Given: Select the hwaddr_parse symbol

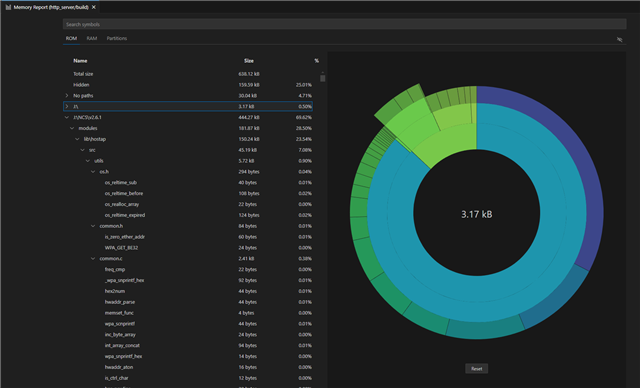Looking at the screenshot, I should coord(120,302).
